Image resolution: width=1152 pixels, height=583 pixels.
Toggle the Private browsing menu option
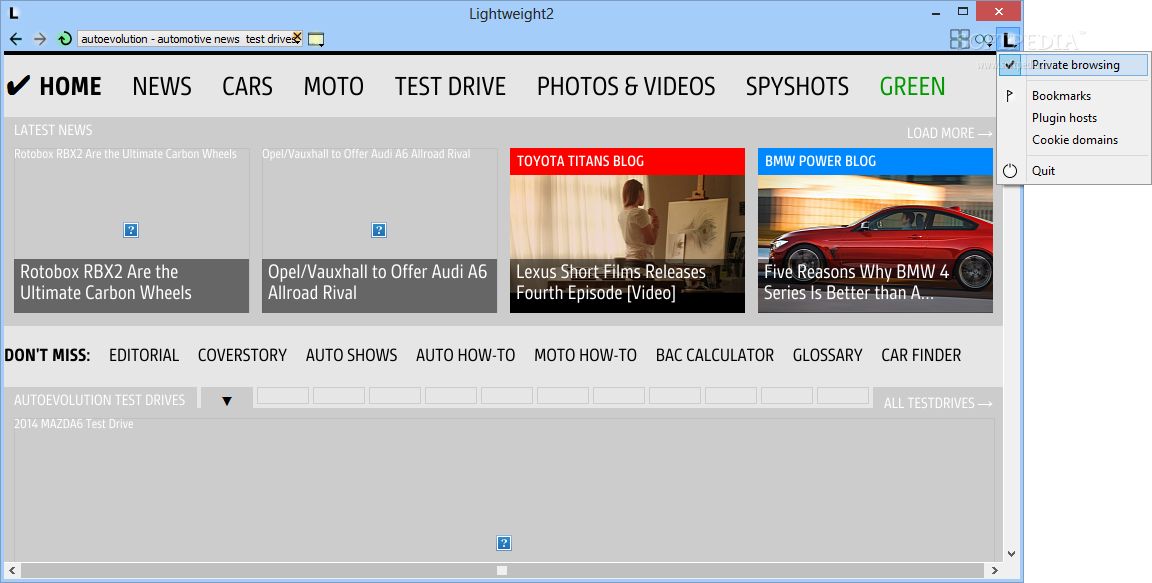[x=1073, y=65]
